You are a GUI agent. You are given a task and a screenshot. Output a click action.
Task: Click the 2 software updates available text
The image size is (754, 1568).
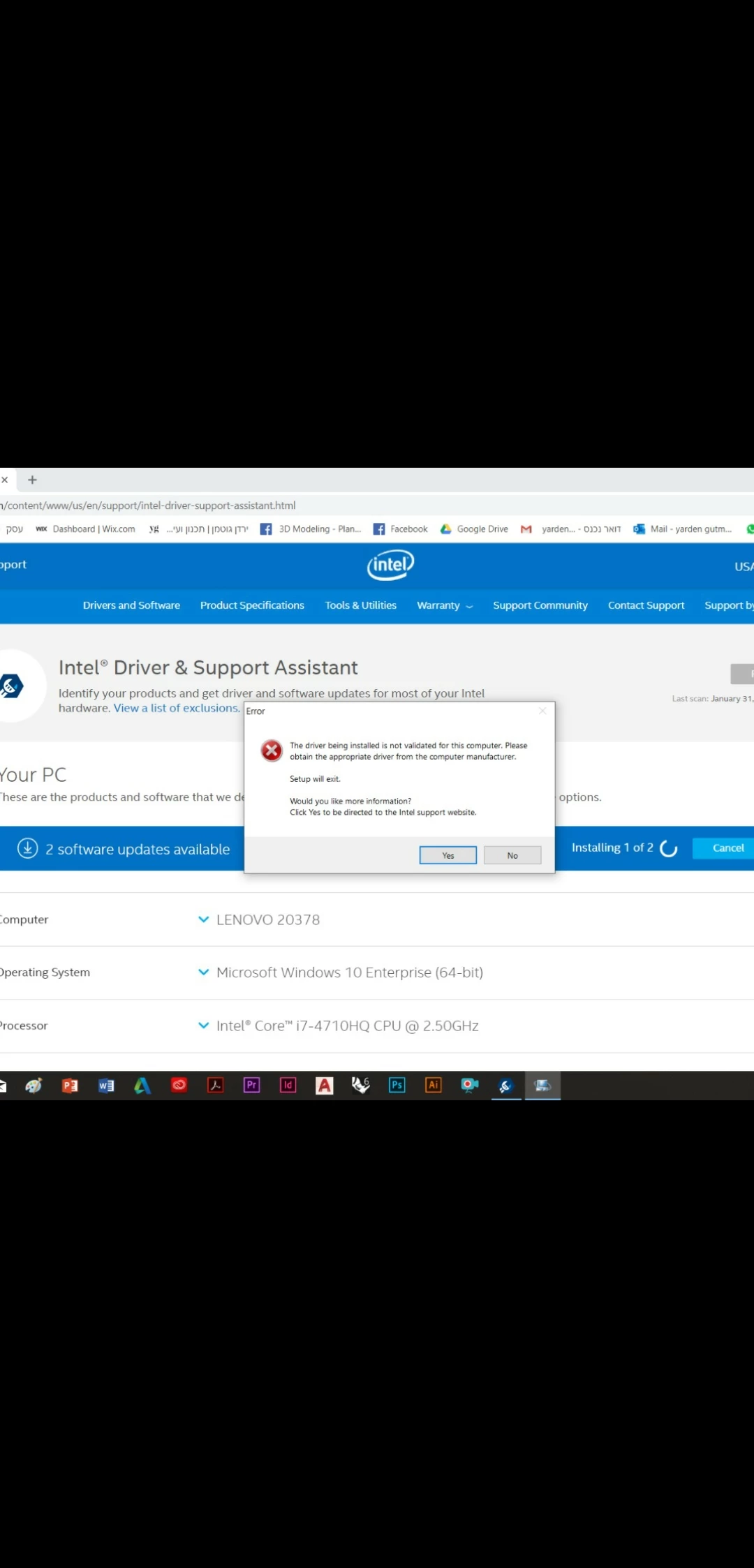click(138, 849)
